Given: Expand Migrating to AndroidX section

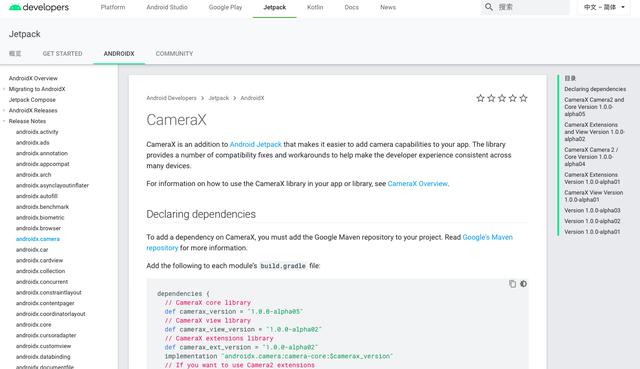Looking at the screenshot, I should 4,89.
